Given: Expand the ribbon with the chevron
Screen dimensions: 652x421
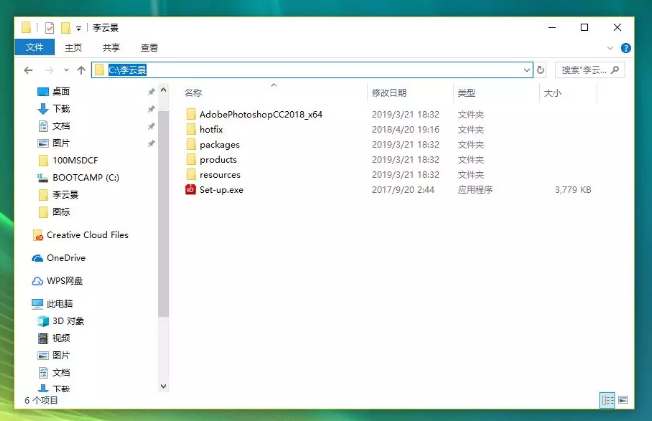Looking at the screenshot, I should pos(610,48).
